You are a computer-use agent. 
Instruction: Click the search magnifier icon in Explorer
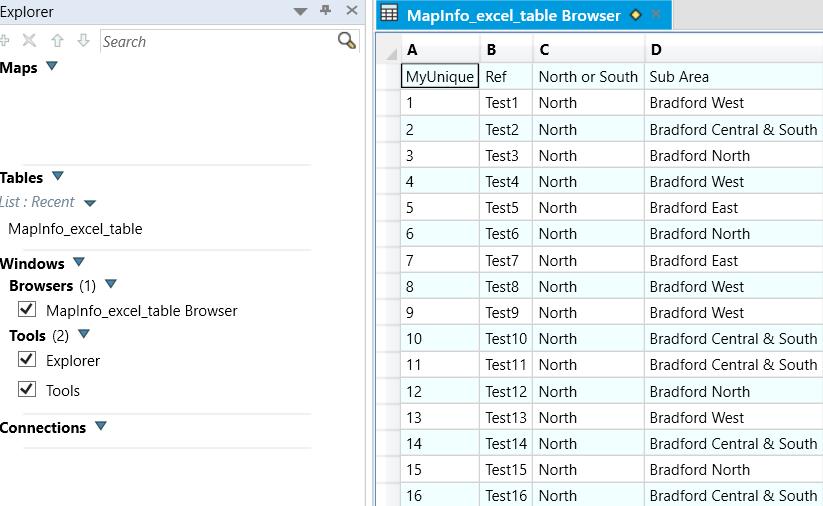click(347, 41)
